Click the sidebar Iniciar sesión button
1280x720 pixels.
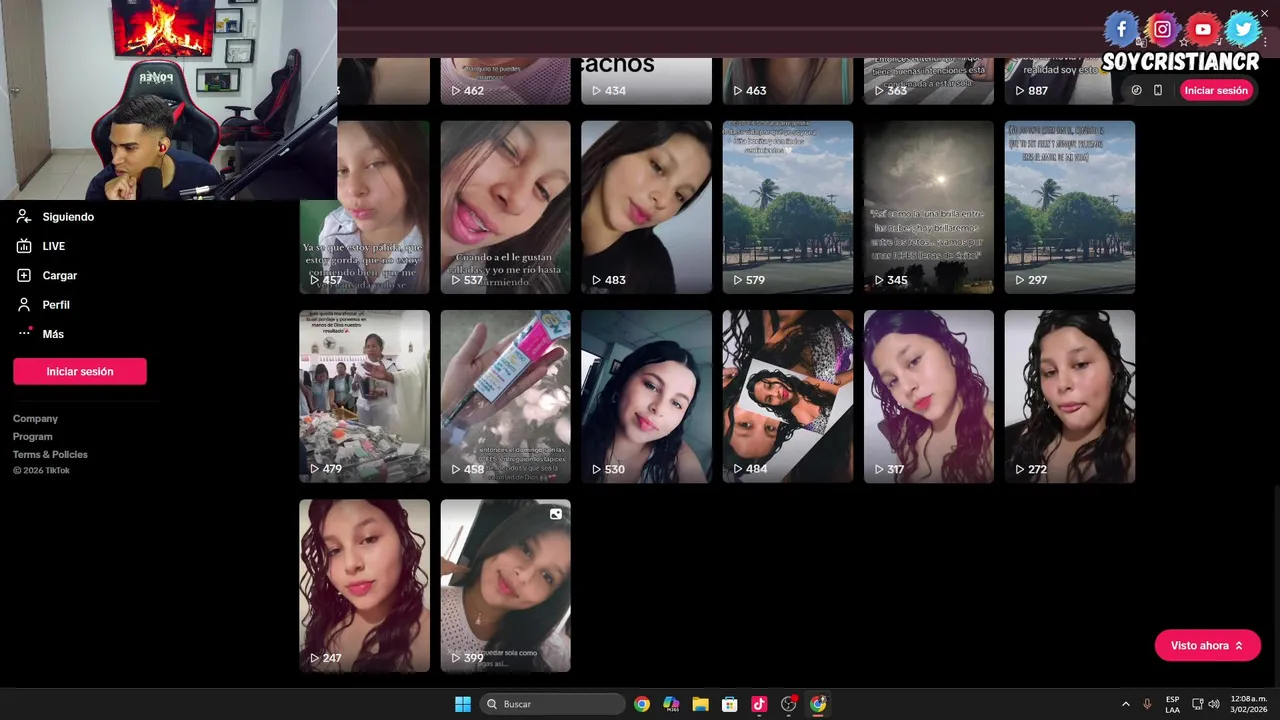click(x=80, y=371)
